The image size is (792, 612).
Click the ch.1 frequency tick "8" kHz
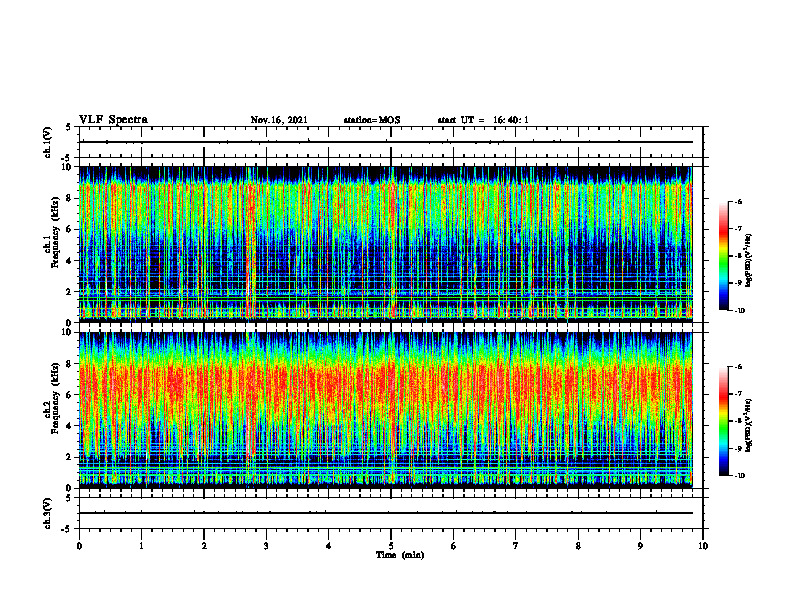(x=69, y=198)
